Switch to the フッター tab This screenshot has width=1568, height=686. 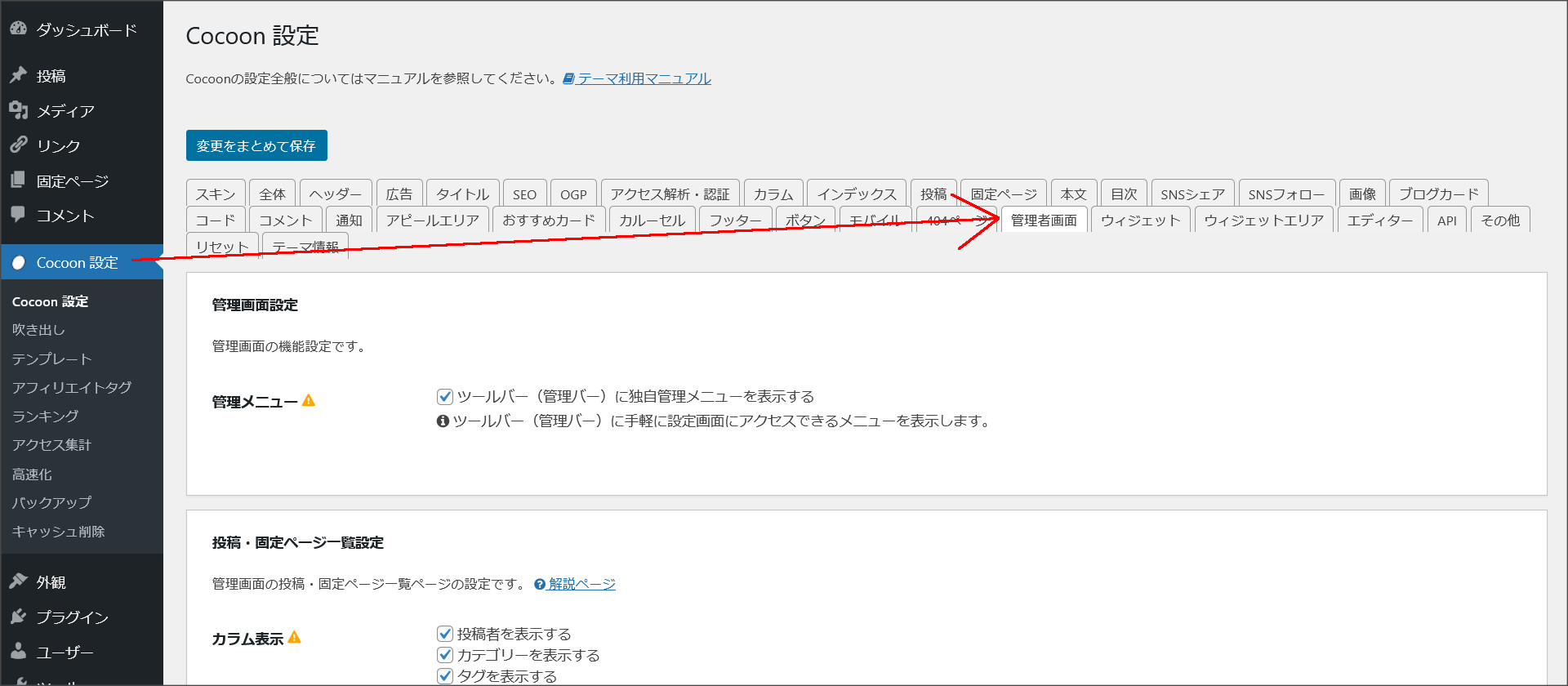click(x=736, y=220)
